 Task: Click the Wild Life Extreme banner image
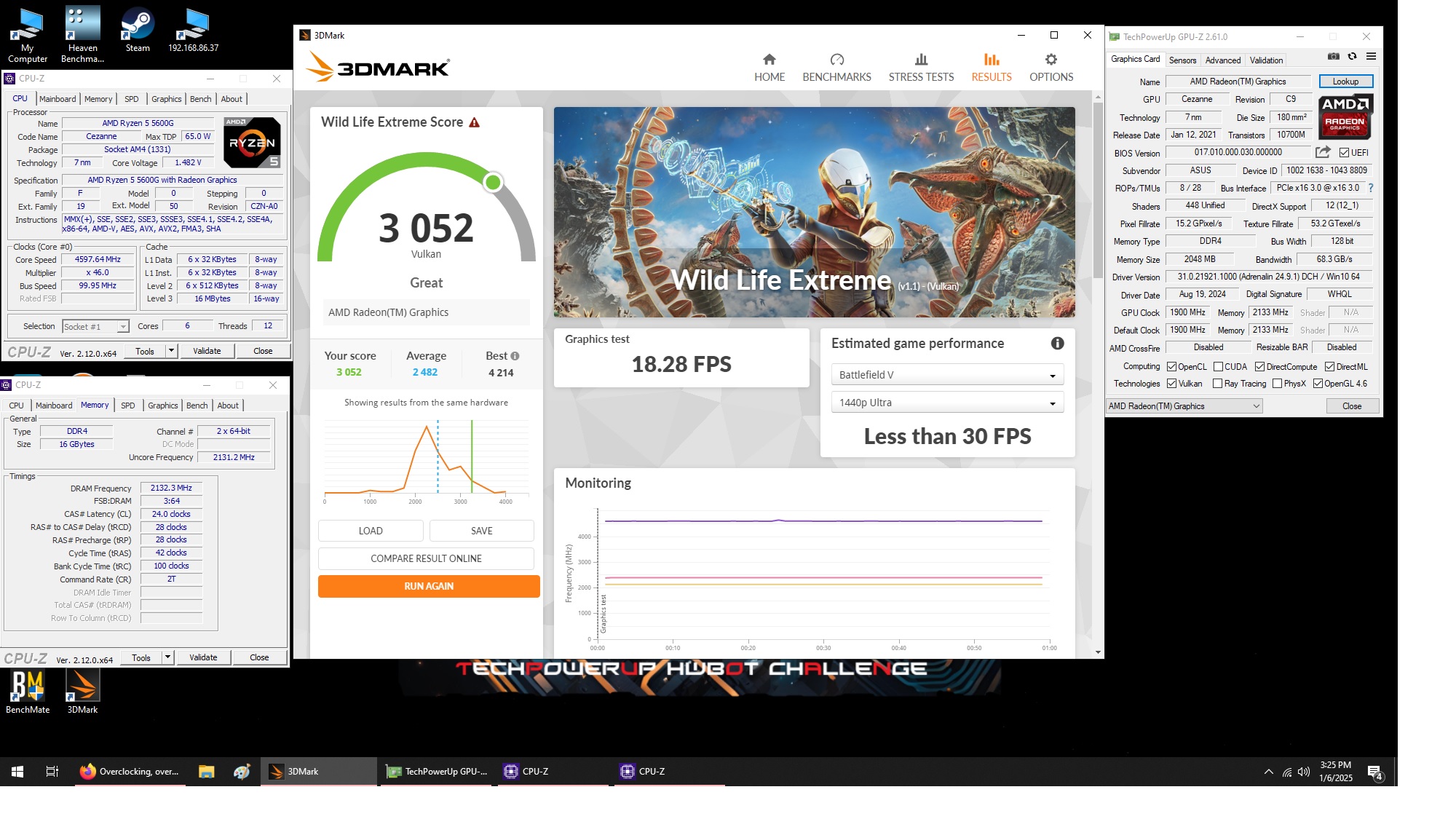point(814,212)
